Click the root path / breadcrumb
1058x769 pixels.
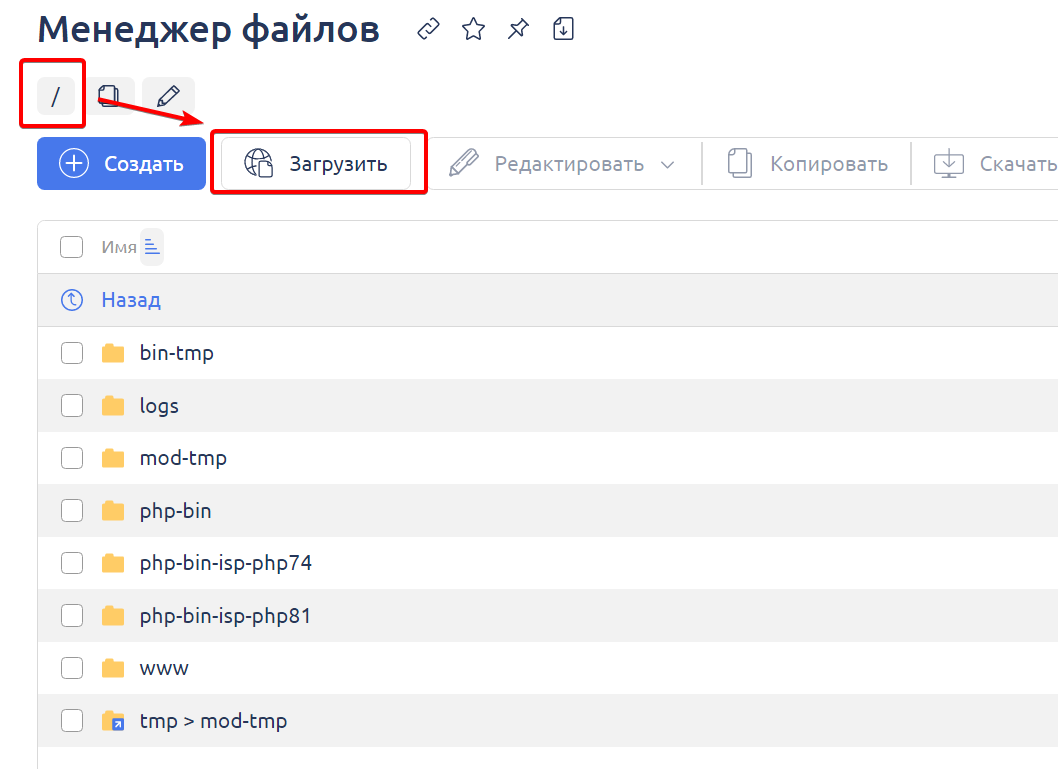point(55,95)
